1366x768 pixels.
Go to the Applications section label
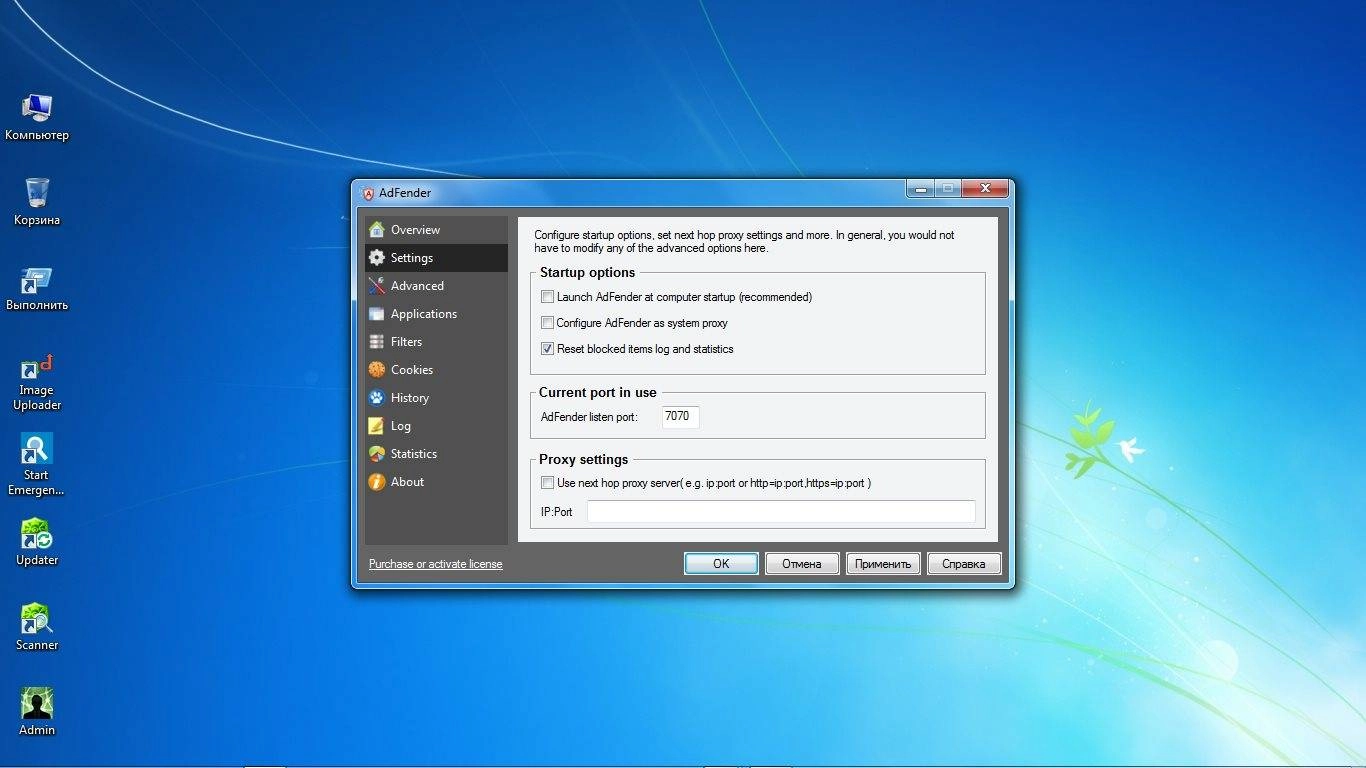click(x=424, y=314)
